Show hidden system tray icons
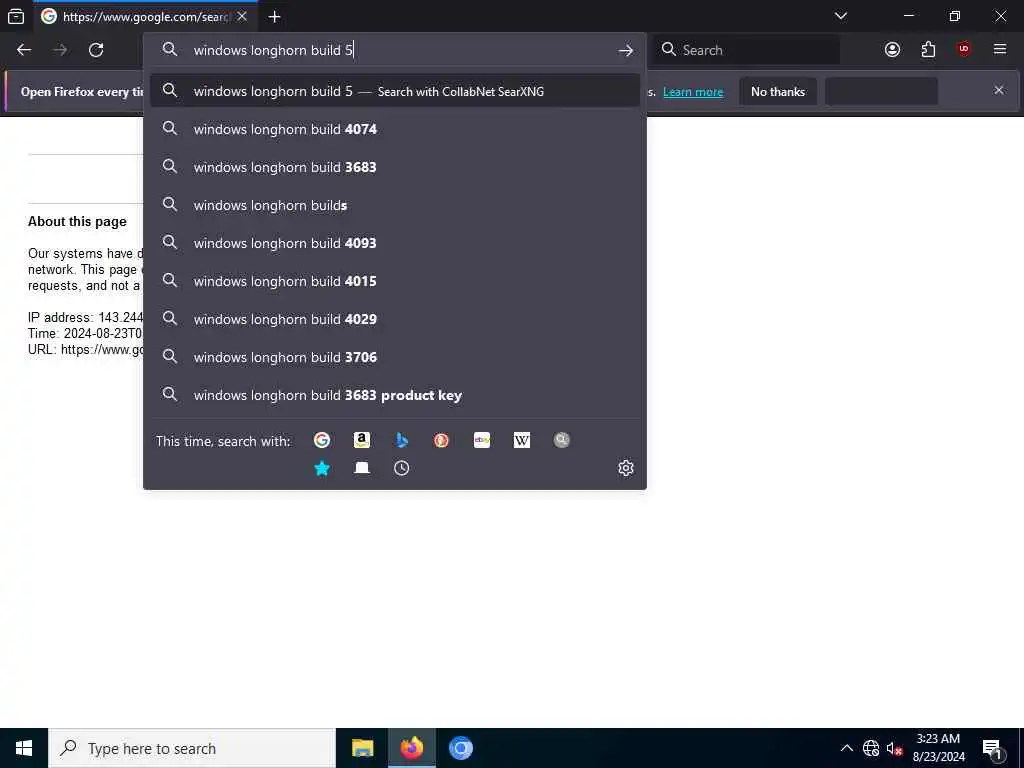The width and height of the screenshot is (1024, 768). tap(846, 748)
